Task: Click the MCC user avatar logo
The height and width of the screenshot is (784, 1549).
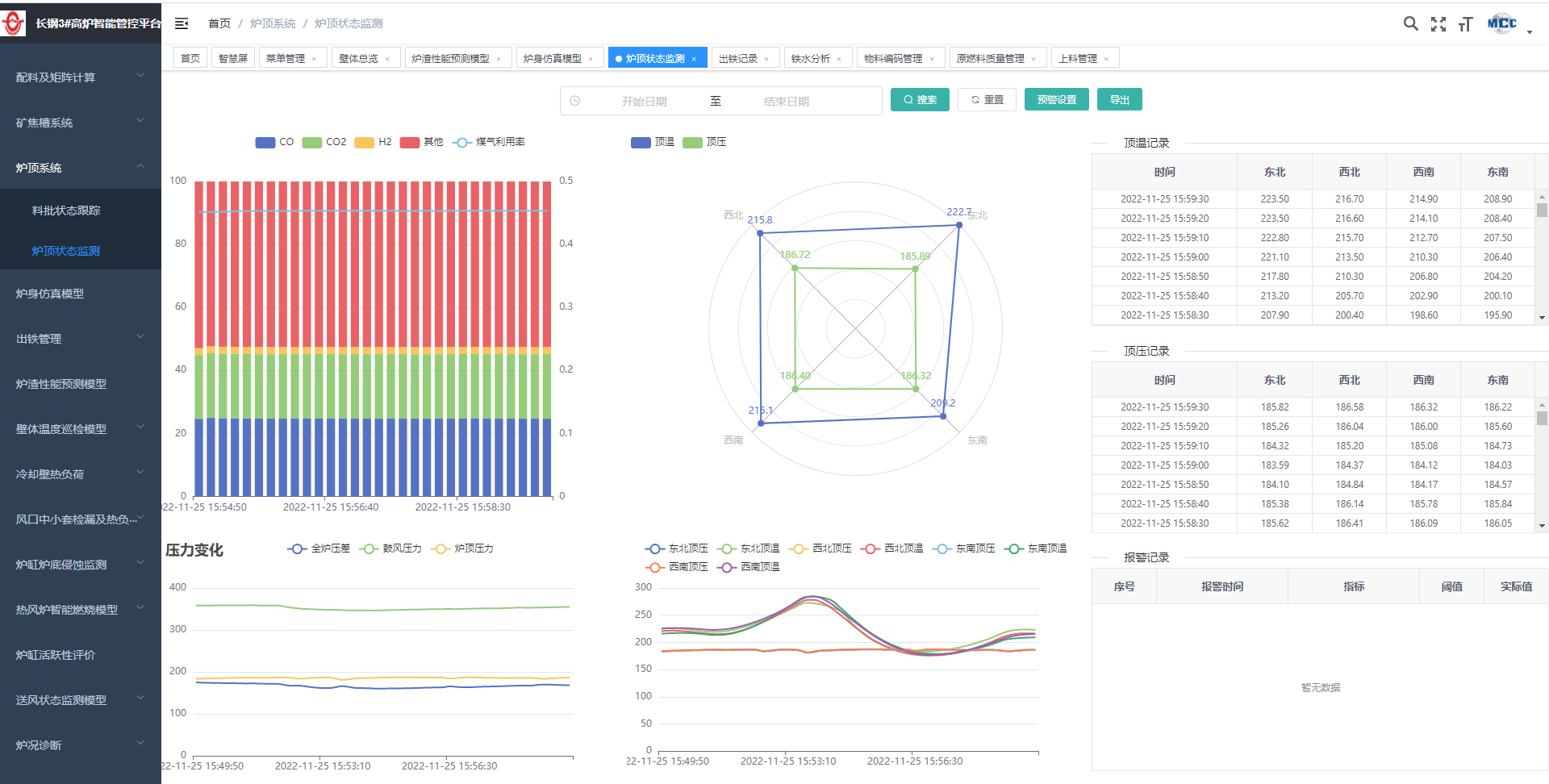Action: pos(1501,23)
